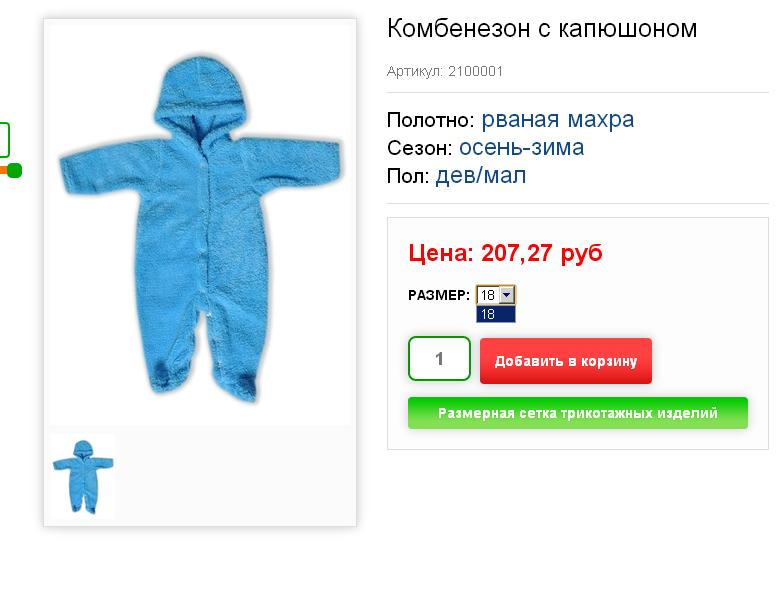Grab the green round slider handle
Screen dimensions: 778x604
tap(14, 170)
